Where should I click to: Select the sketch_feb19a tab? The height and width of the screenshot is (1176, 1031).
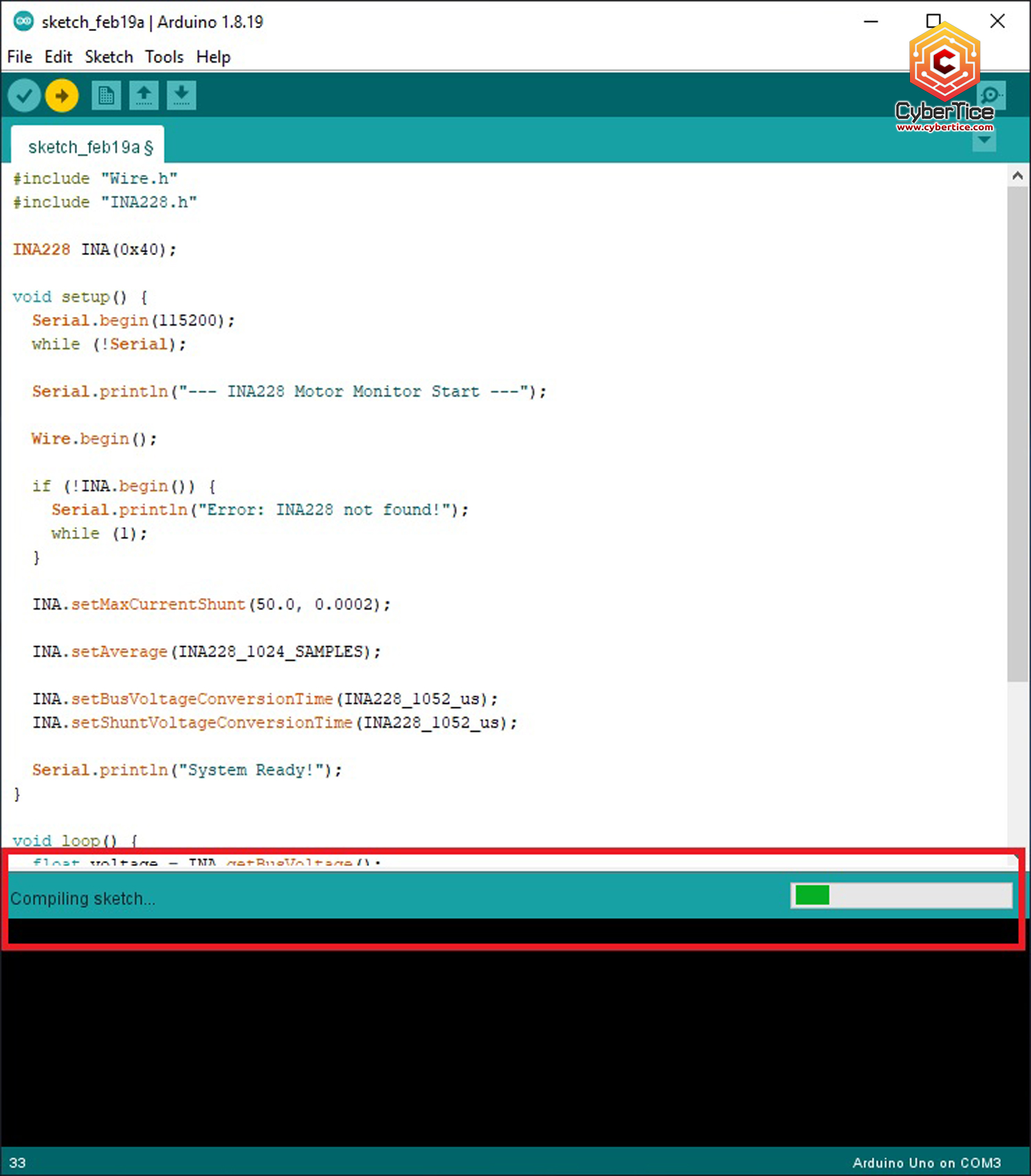pyautogui.click(x=88, y=146)
